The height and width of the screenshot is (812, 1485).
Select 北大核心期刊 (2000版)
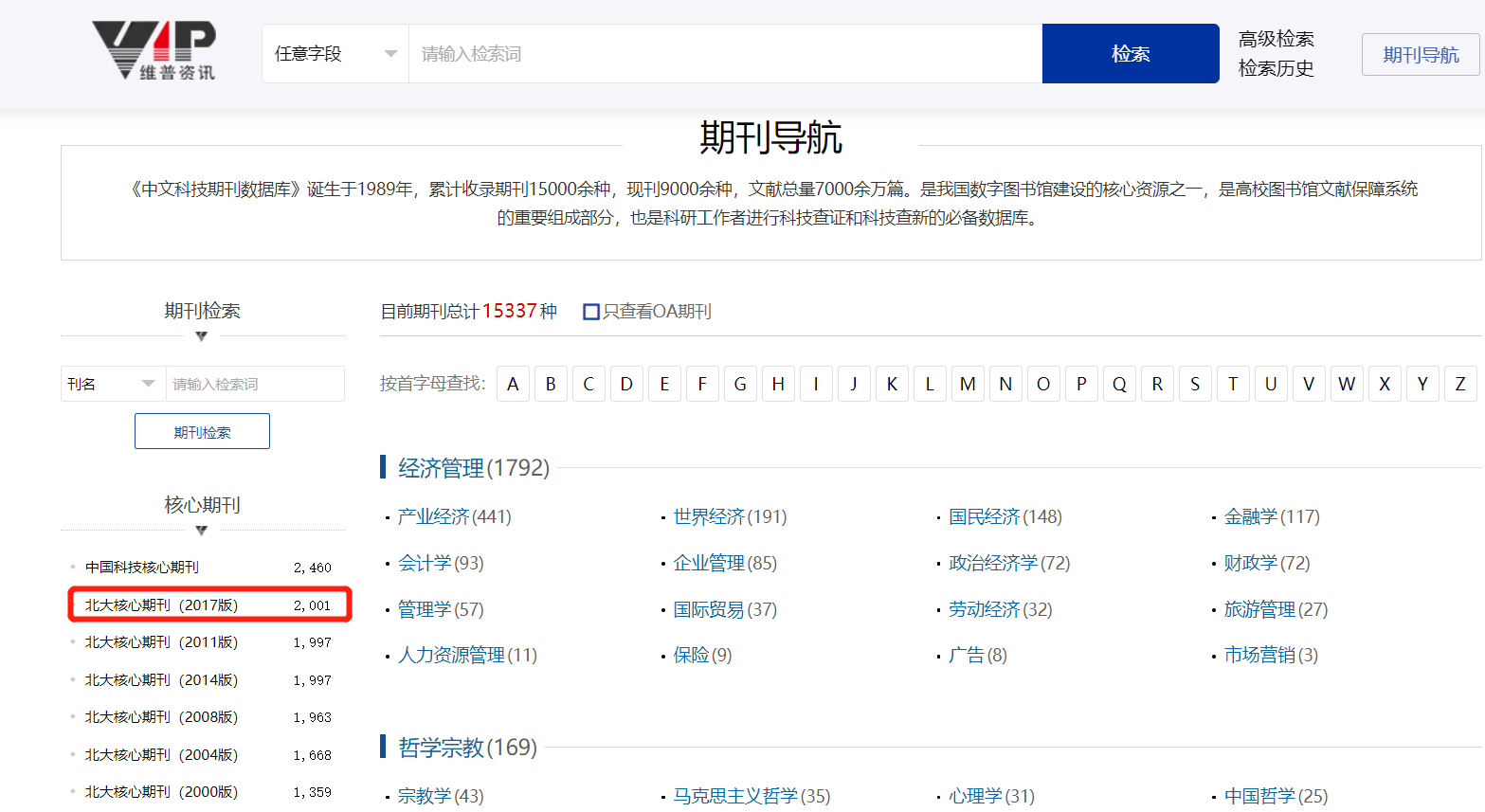click(x=161, y=792)
